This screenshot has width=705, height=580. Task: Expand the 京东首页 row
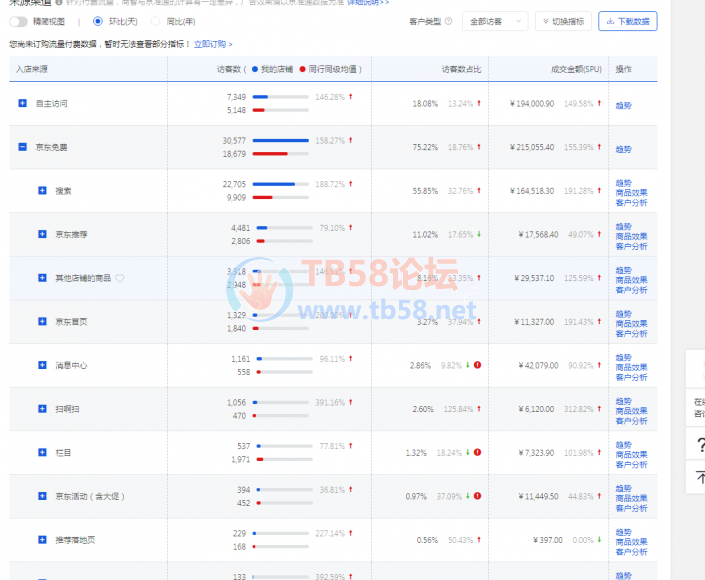pyautogui.click(x=42, y=321)
